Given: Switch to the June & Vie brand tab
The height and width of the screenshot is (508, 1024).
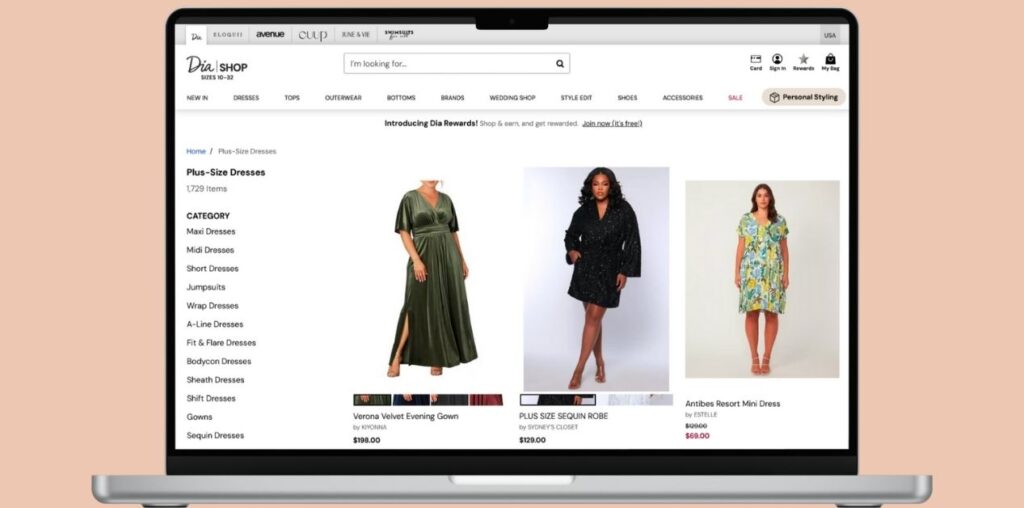Looking at the screenshot, I should 356,35.
